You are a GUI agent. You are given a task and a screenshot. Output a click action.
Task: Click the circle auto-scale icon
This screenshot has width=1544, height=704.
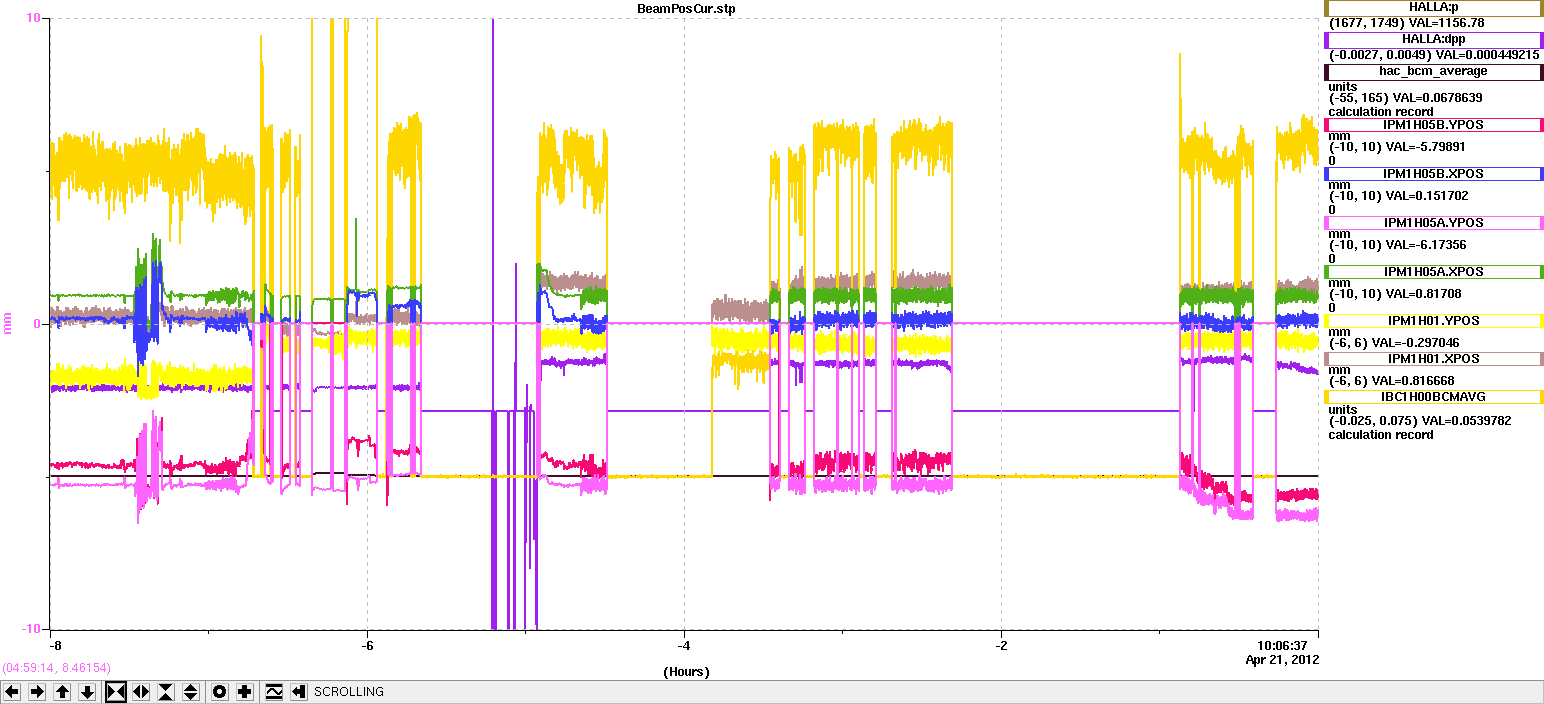click(x=220, y=692)
